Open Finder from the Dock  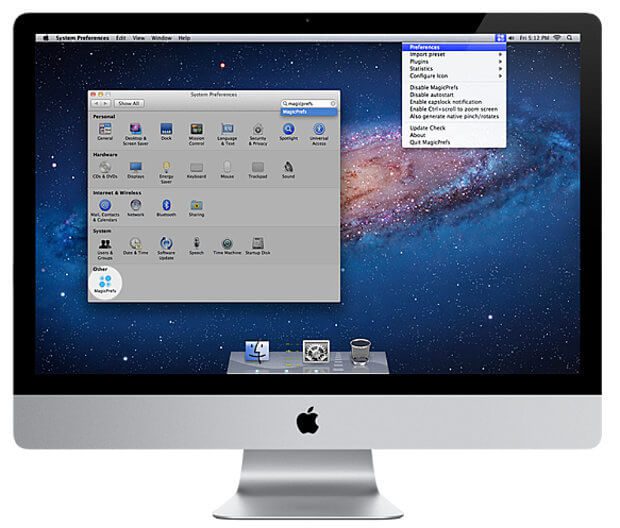click(257, 351)
